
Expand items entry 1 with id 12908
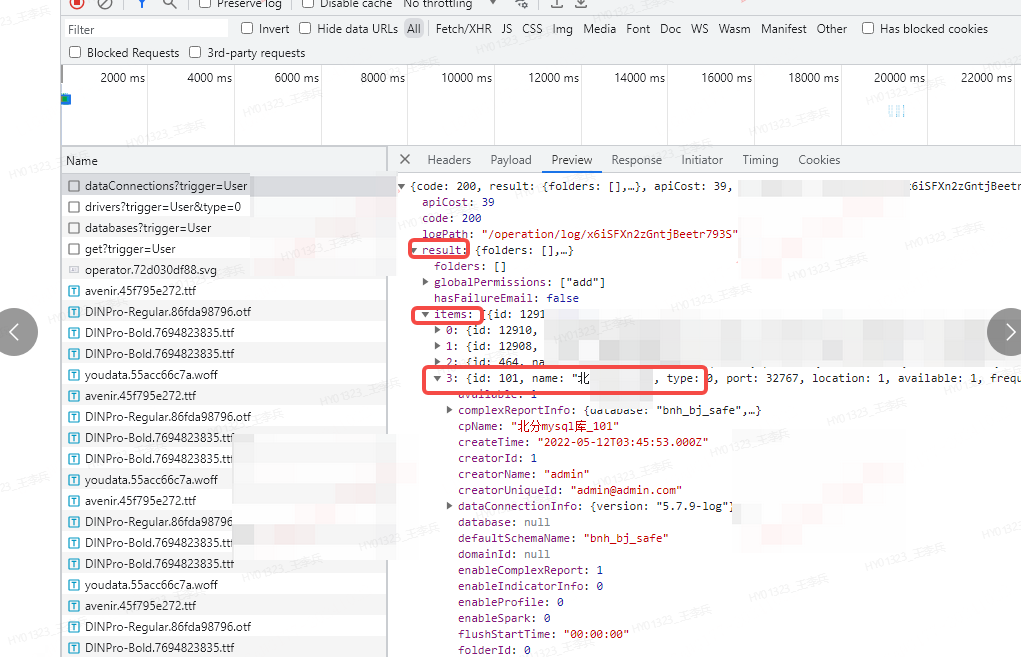tap(438, 346)
